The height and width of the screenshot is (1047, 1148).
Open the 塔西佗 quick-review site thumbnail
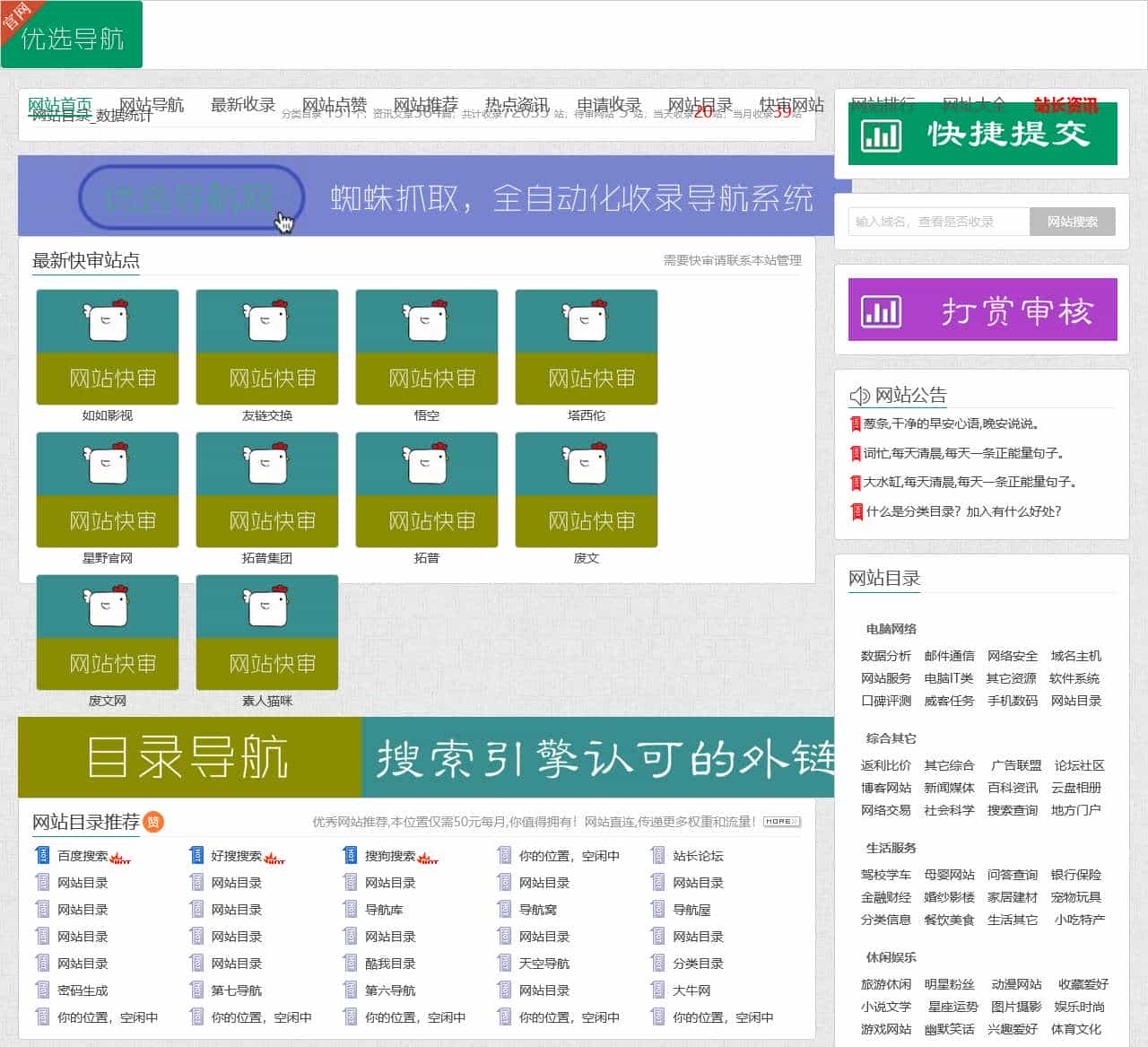(587, 346)
